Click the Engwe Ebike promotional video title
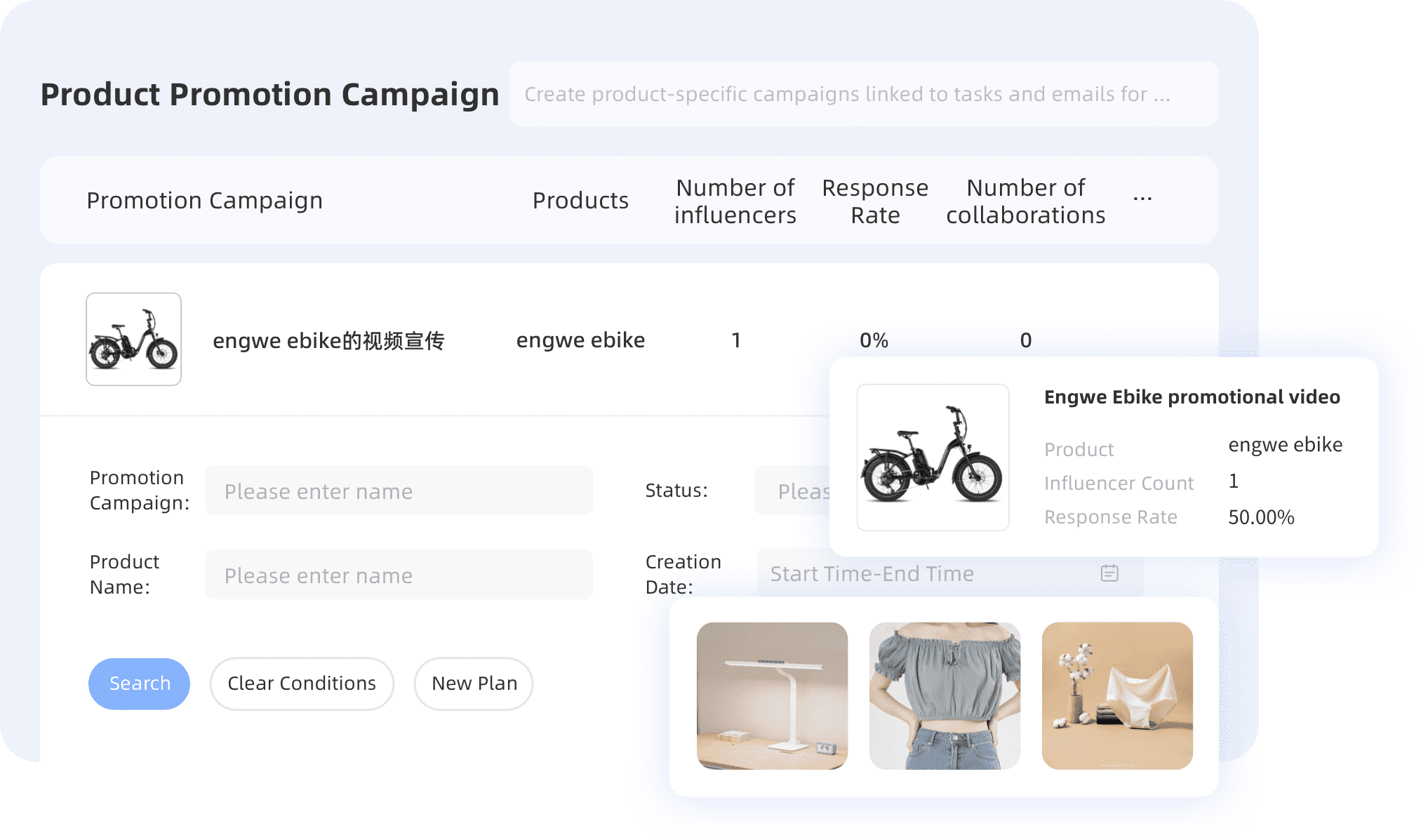This screenshot has height=840, width=1421. tap(1192, 397)
